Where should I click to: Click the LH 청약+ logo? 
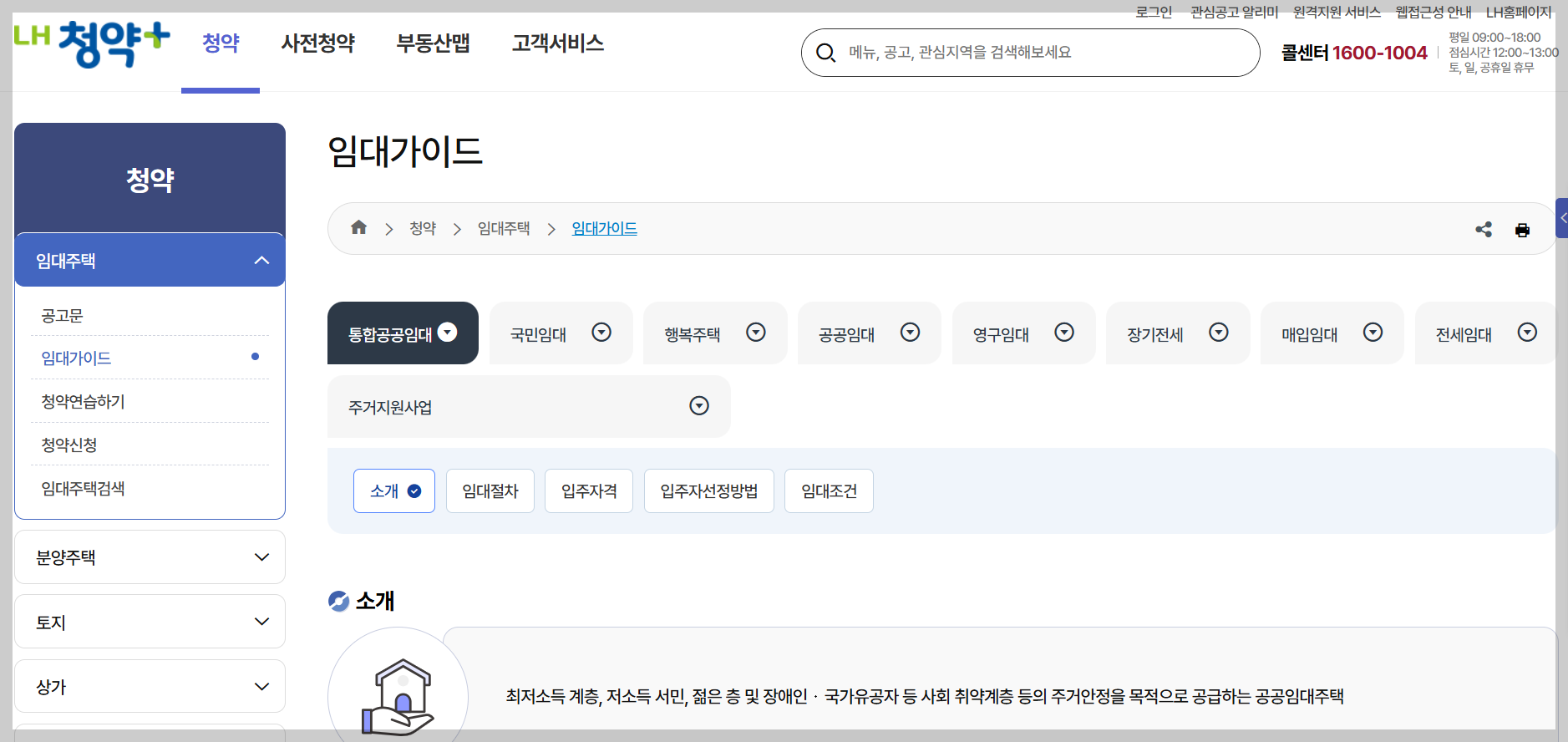point(92,44)
